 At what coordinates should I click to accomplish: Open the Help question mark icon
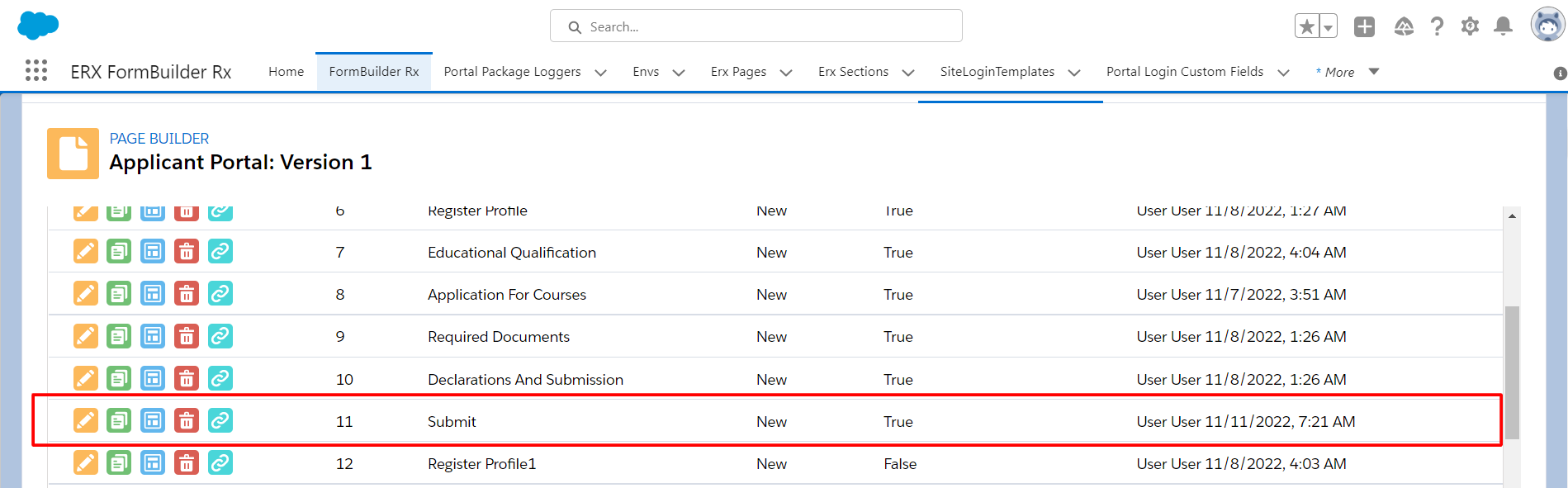coord(1437,26)
